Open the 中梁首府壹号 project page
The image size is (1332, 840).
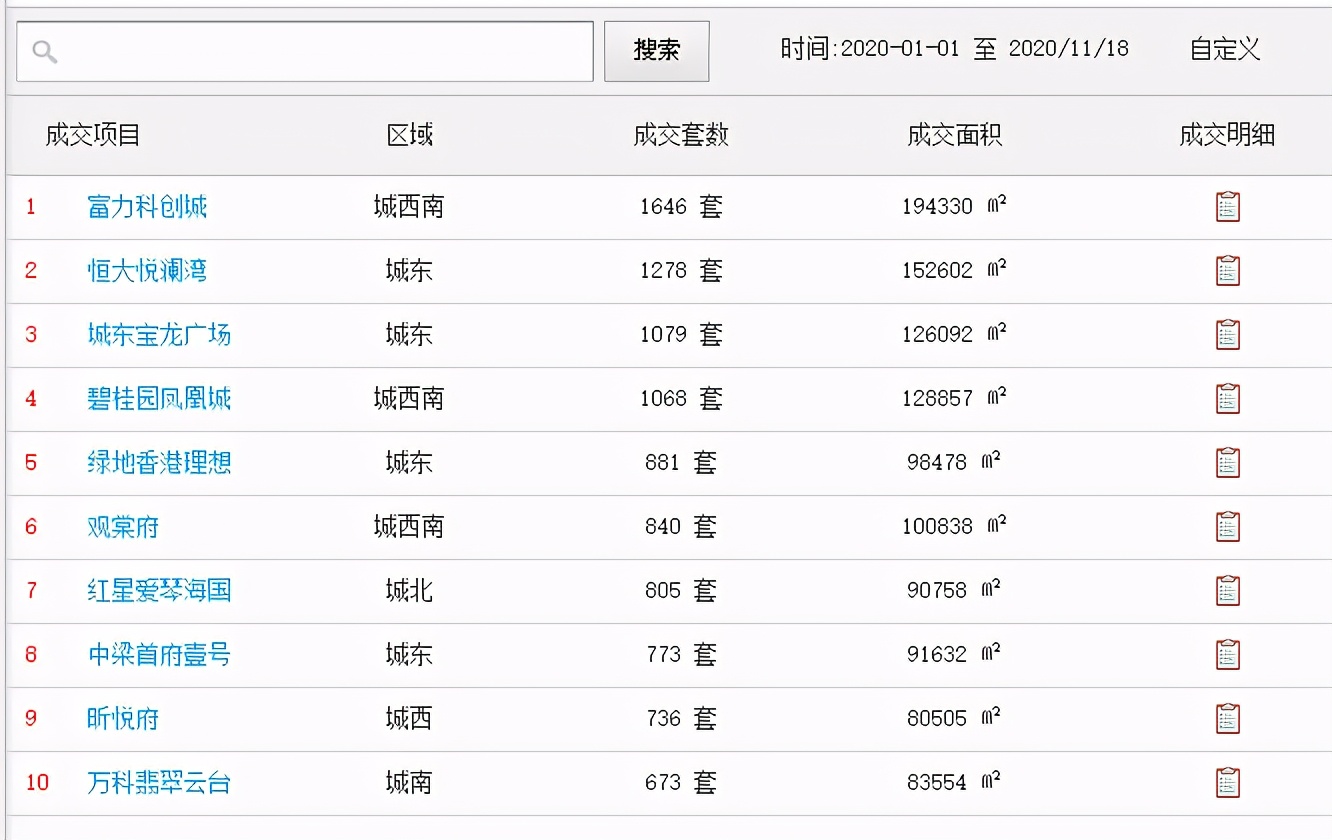point(159,654)
